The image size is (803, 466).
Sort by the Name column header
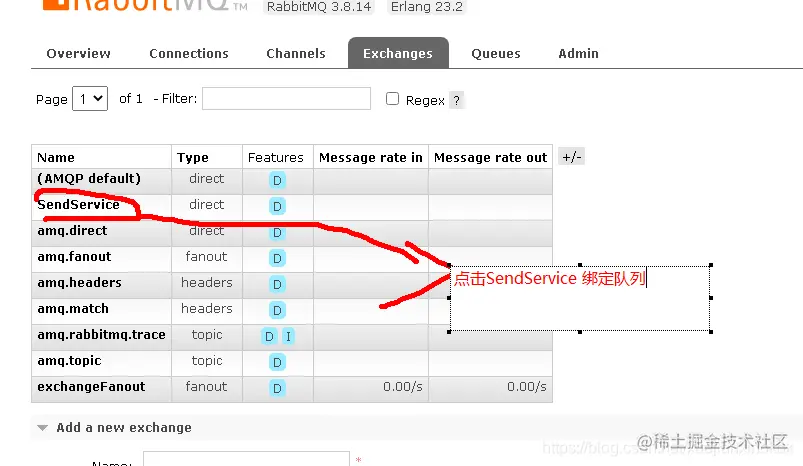click(x=56, y=157)
